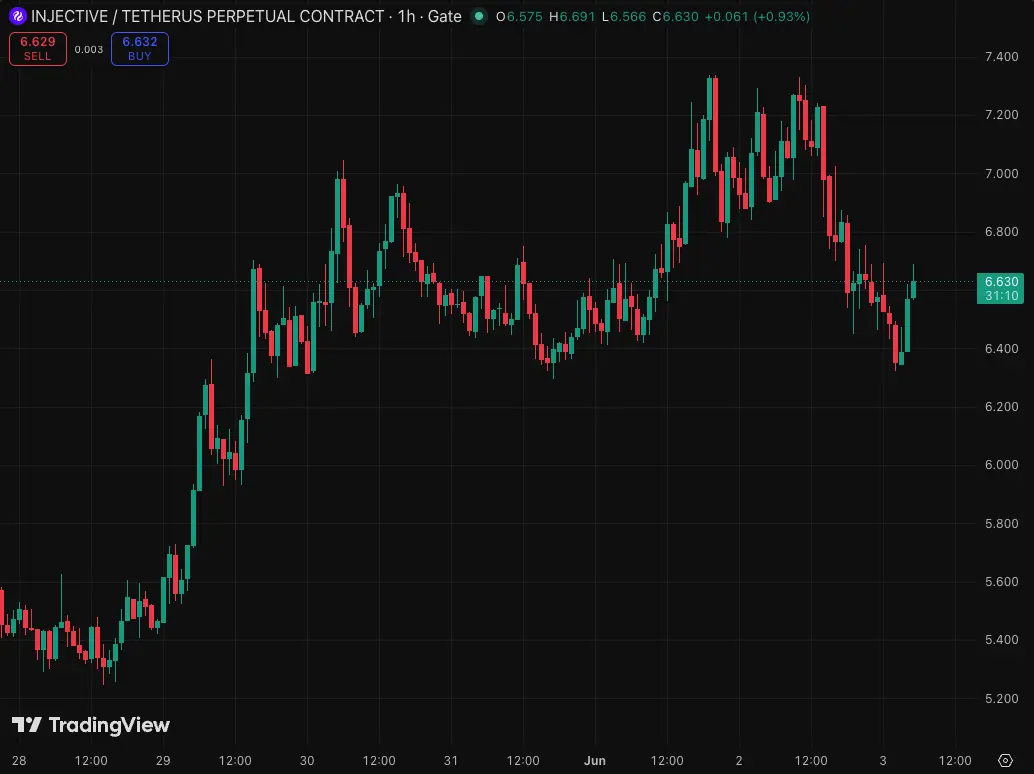Image resolution: width=1034 pixels, height=774 pixels.
Task: Click the 5.400 price axis label
Action: tap(1002, 640)
